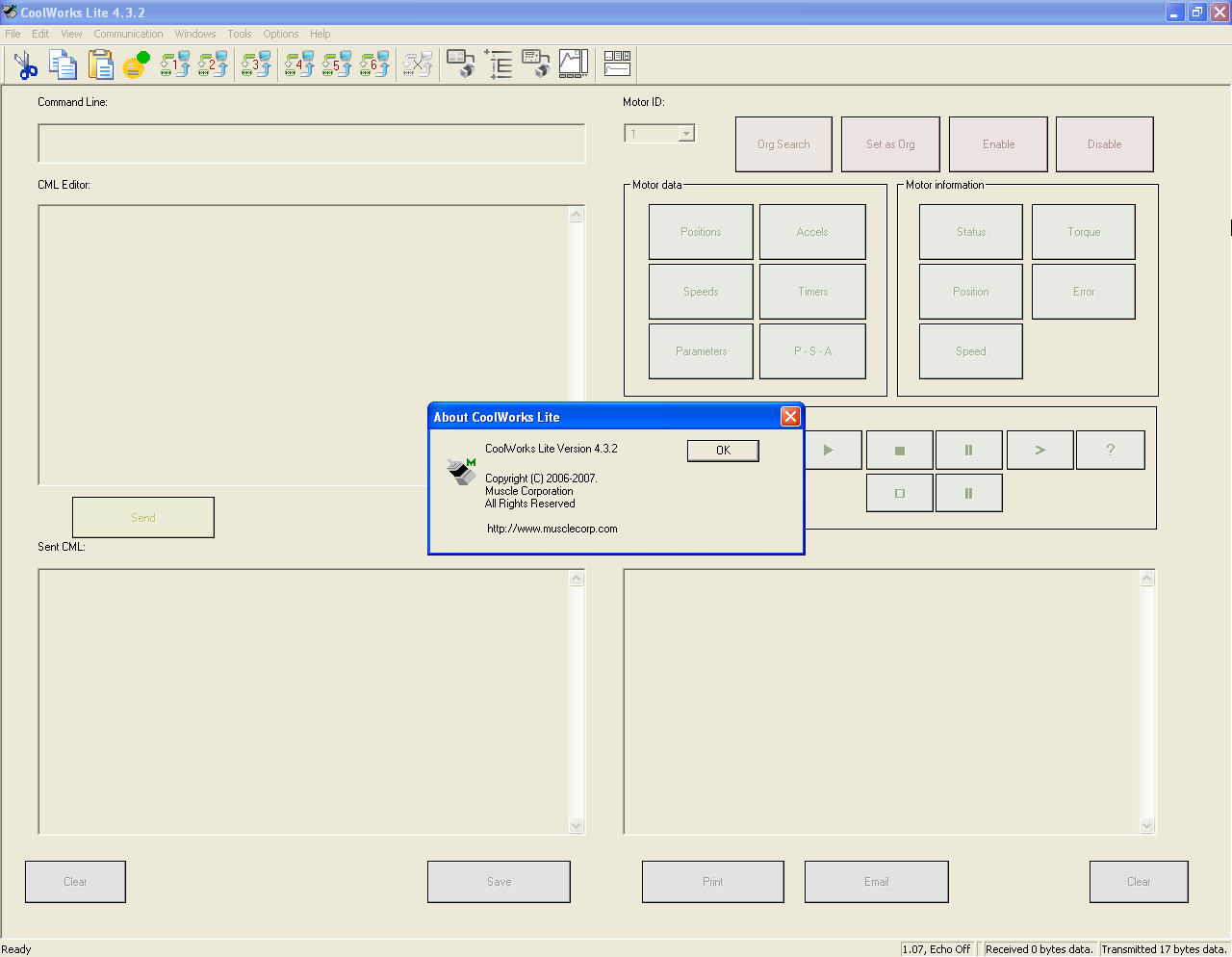Click the > step button
Screen dimensions: 1232x957
point(1039,450)
